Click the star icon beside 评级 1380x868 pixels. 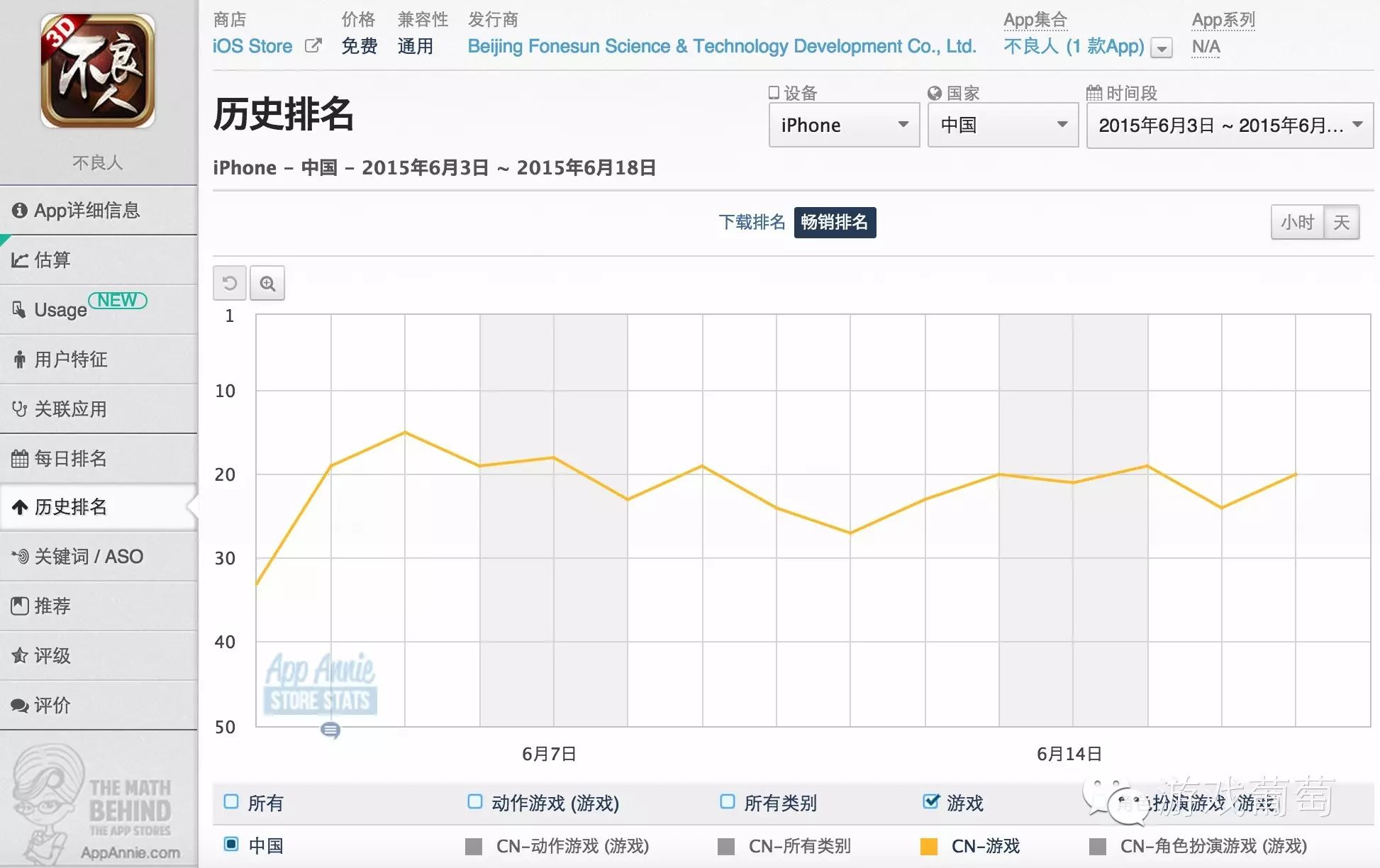tap(20, 655)
